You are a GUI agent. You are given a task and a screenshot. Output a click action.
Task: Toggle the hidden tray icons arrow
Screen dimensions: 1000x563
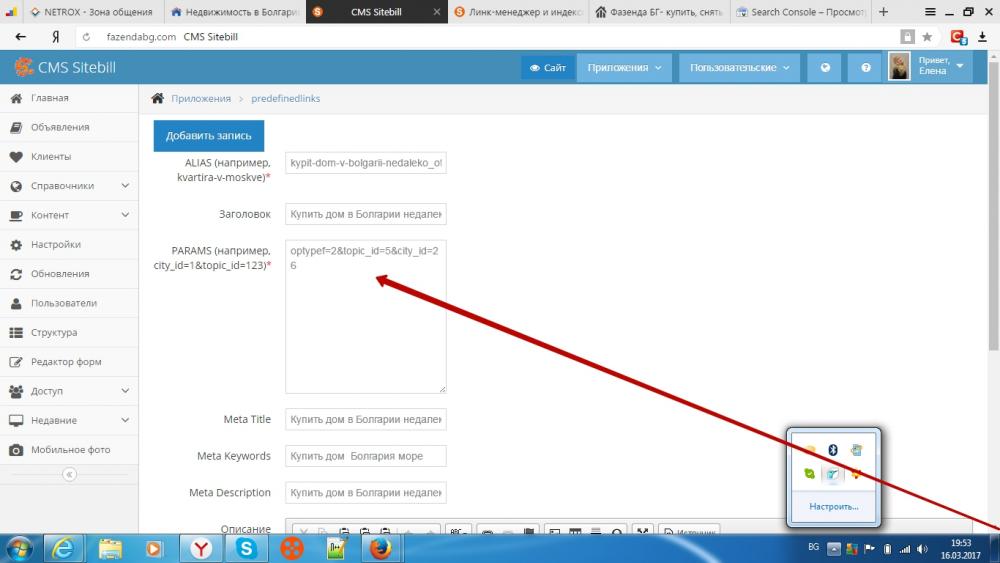tap(834, 549)
